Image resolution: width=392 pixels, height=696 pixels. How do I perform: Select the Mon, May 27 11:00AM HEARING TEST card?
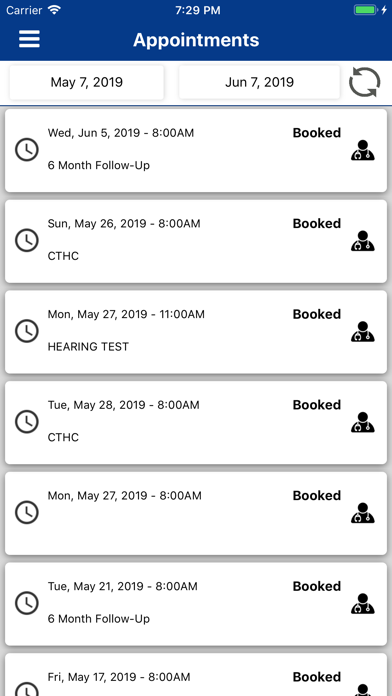196,332
